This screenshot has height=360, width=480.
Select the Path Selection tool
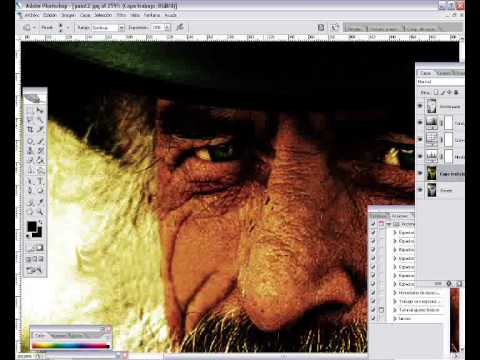pyautogui.click(x=30, y=181)
